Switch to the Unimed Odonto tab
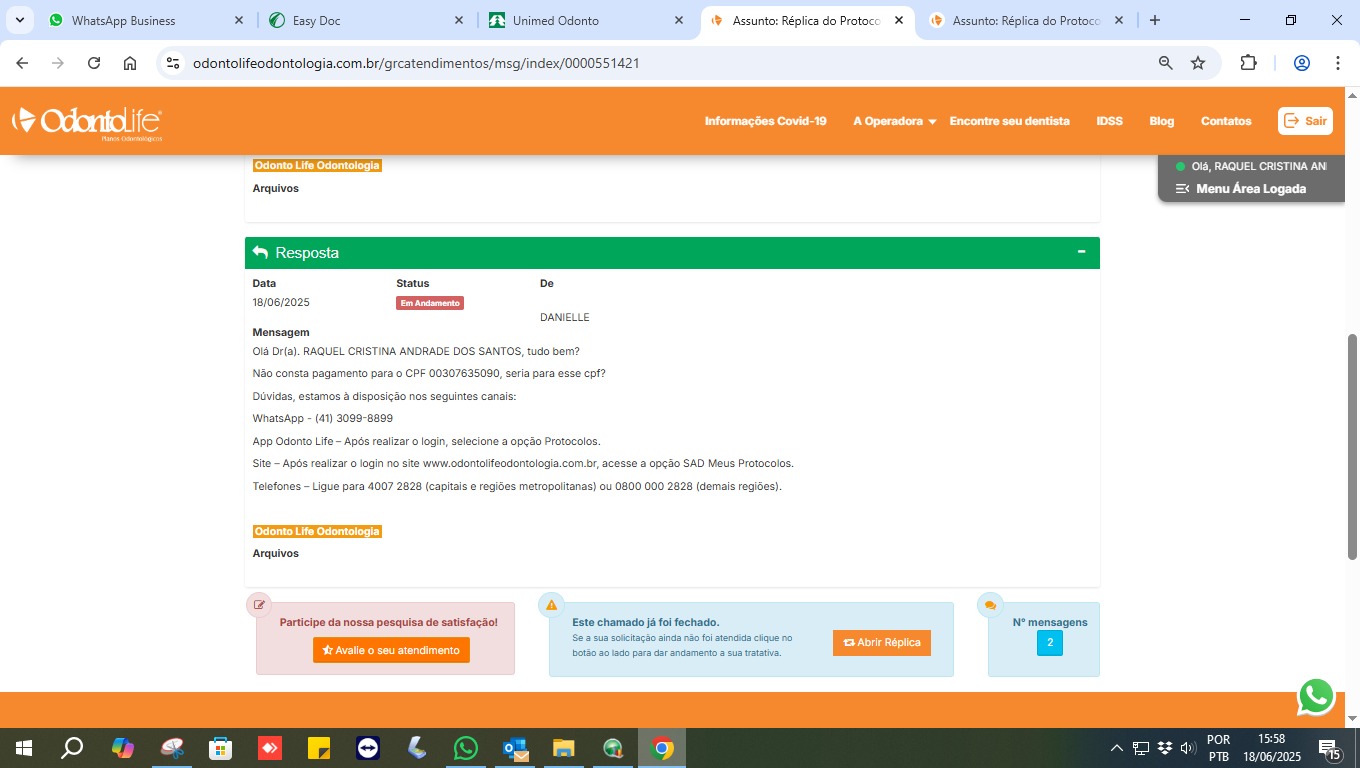Viewport: 1360px width, 768px height. [x=587, y=20]
